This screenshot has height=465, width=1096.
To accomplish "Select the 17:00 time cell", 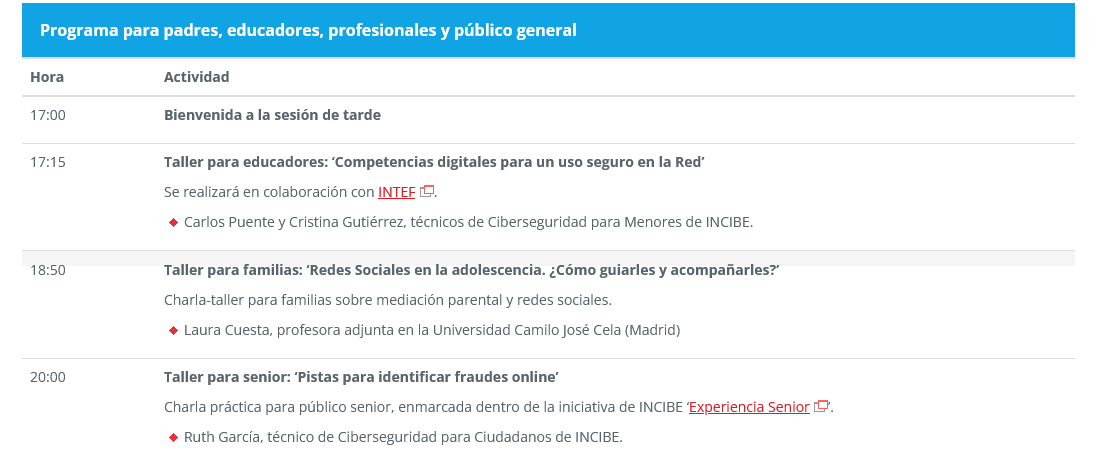I will 48,115.
